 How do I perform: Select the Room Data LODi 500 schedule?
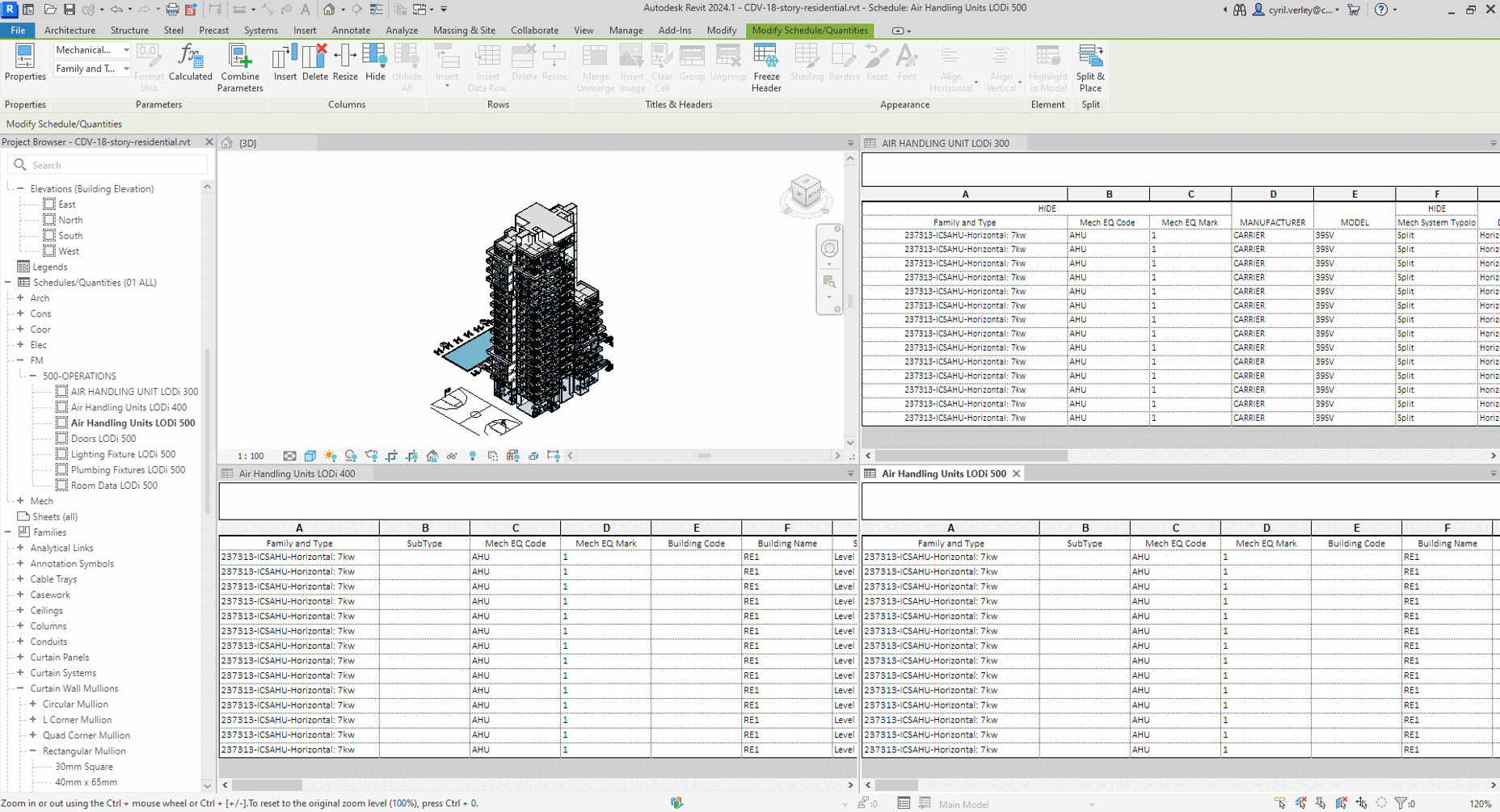tap(114, 486)
